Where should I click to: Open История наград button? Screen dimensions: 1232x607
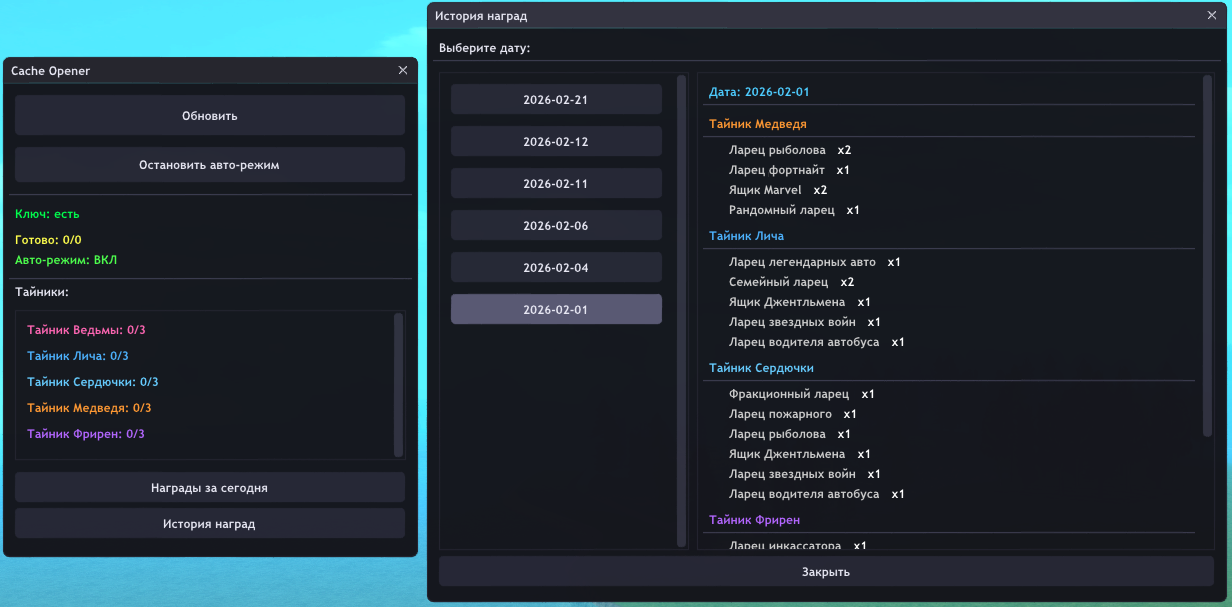[209, 524]
